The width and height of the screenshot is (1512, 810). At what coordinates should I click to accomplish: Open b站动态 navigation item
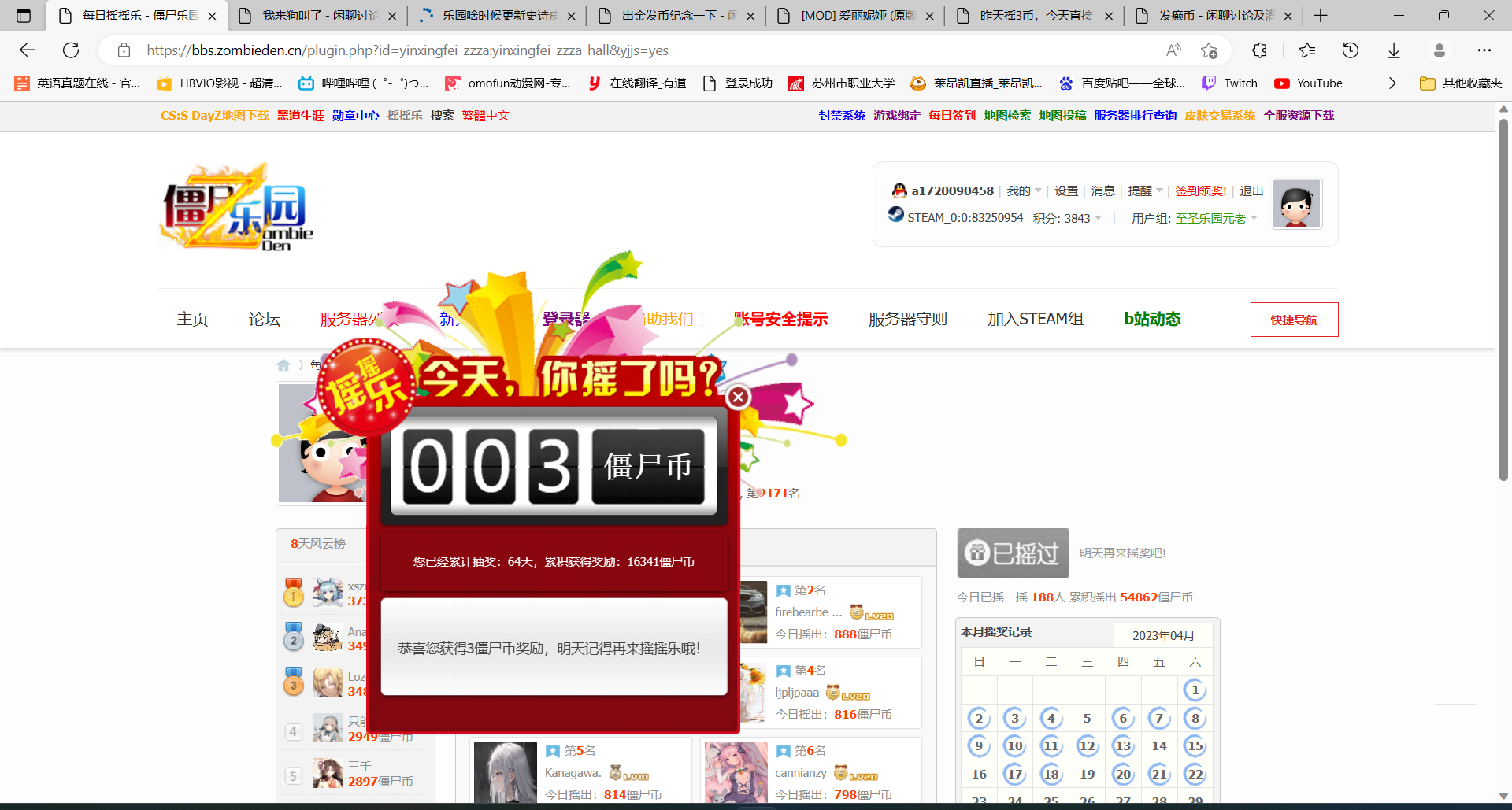[1153, 319]
